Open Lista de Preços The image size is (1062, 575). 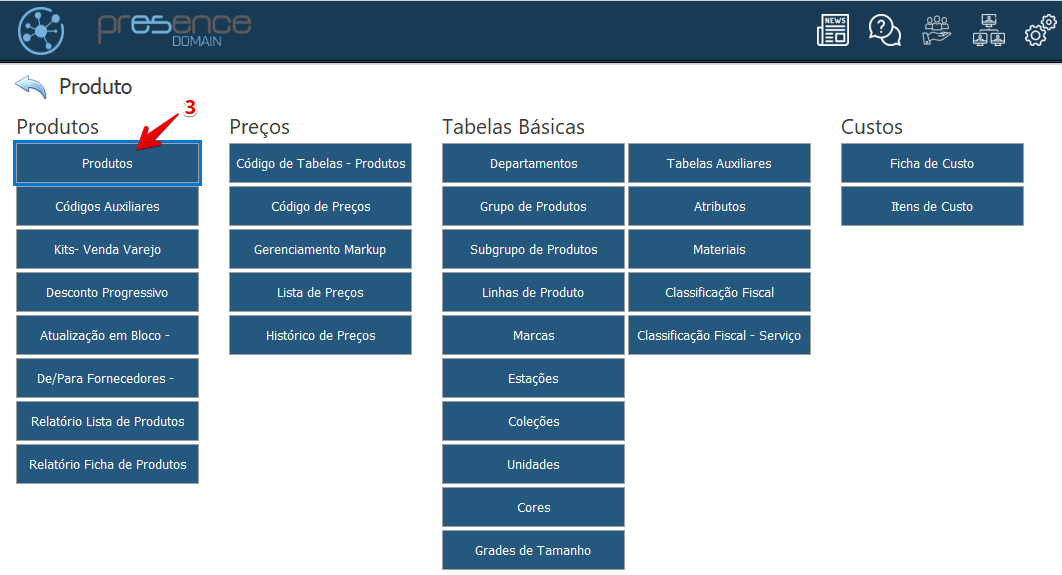point(320,293)
